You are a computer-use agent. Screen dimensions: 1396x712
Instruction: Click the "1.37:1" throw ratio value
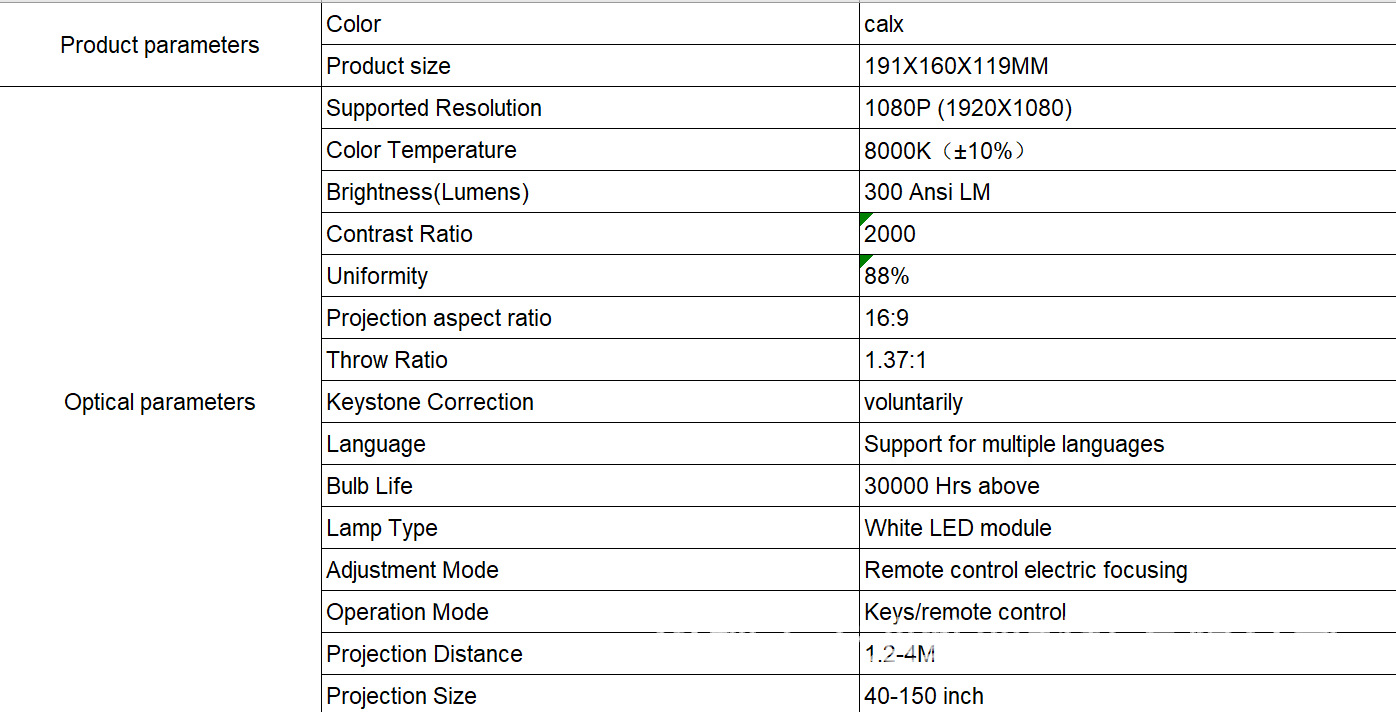coord(898,360)
